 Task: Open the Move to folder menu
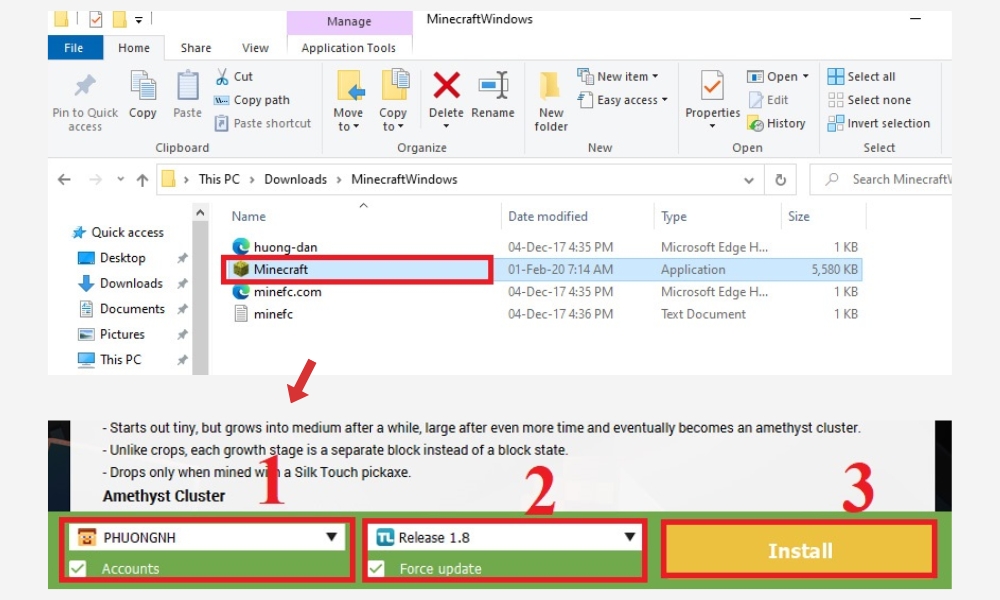348,101
